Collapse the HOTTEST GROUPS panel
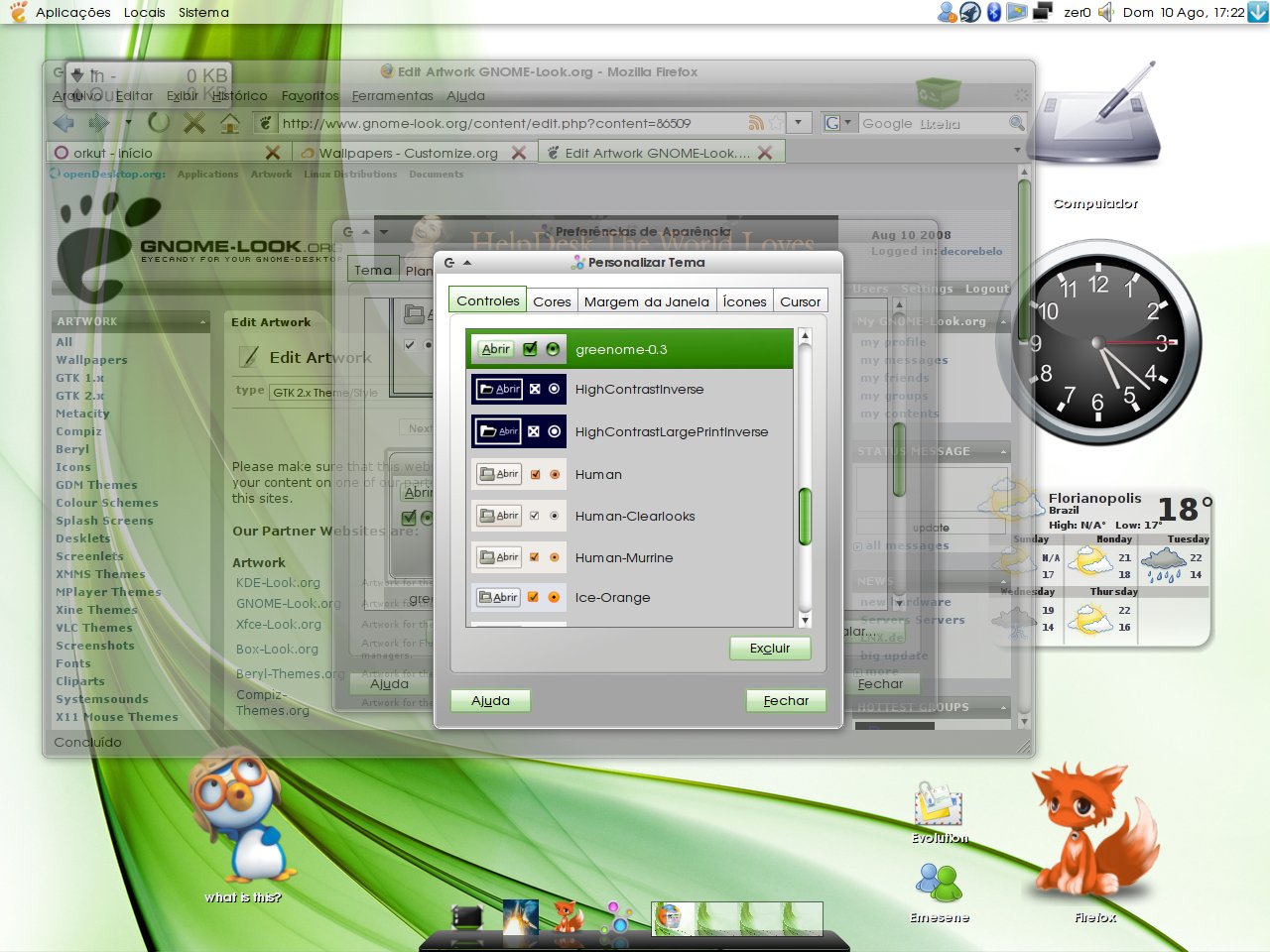Viewport: 1270px width, 952px height. [1003, 707]
